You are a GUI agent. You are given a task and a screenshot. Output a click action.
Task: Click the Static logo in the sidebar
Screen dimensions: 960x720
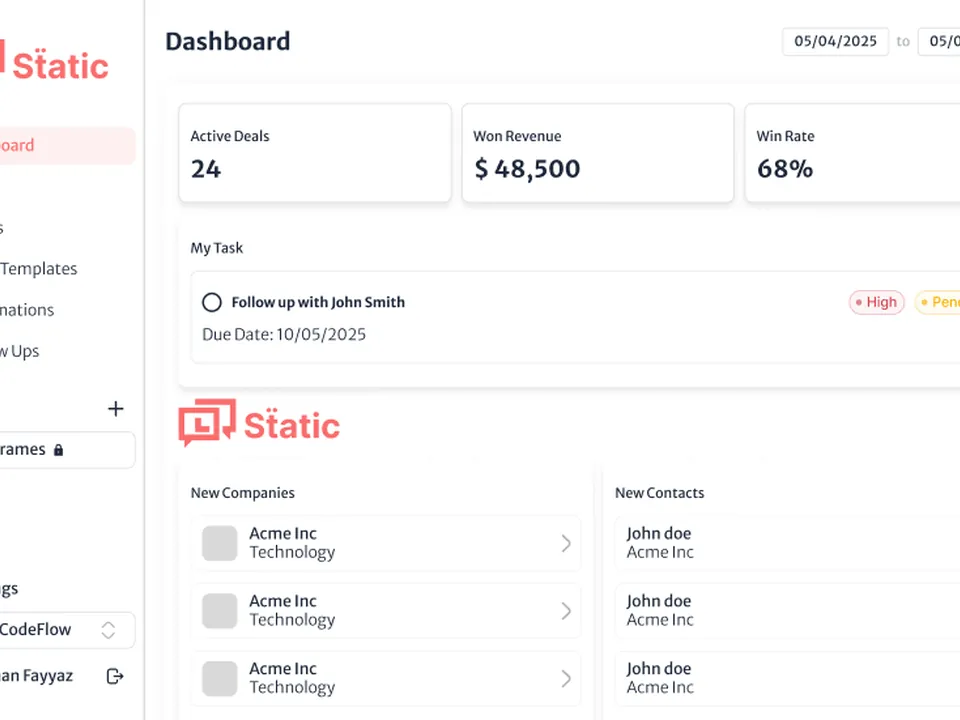pos(54,64)
